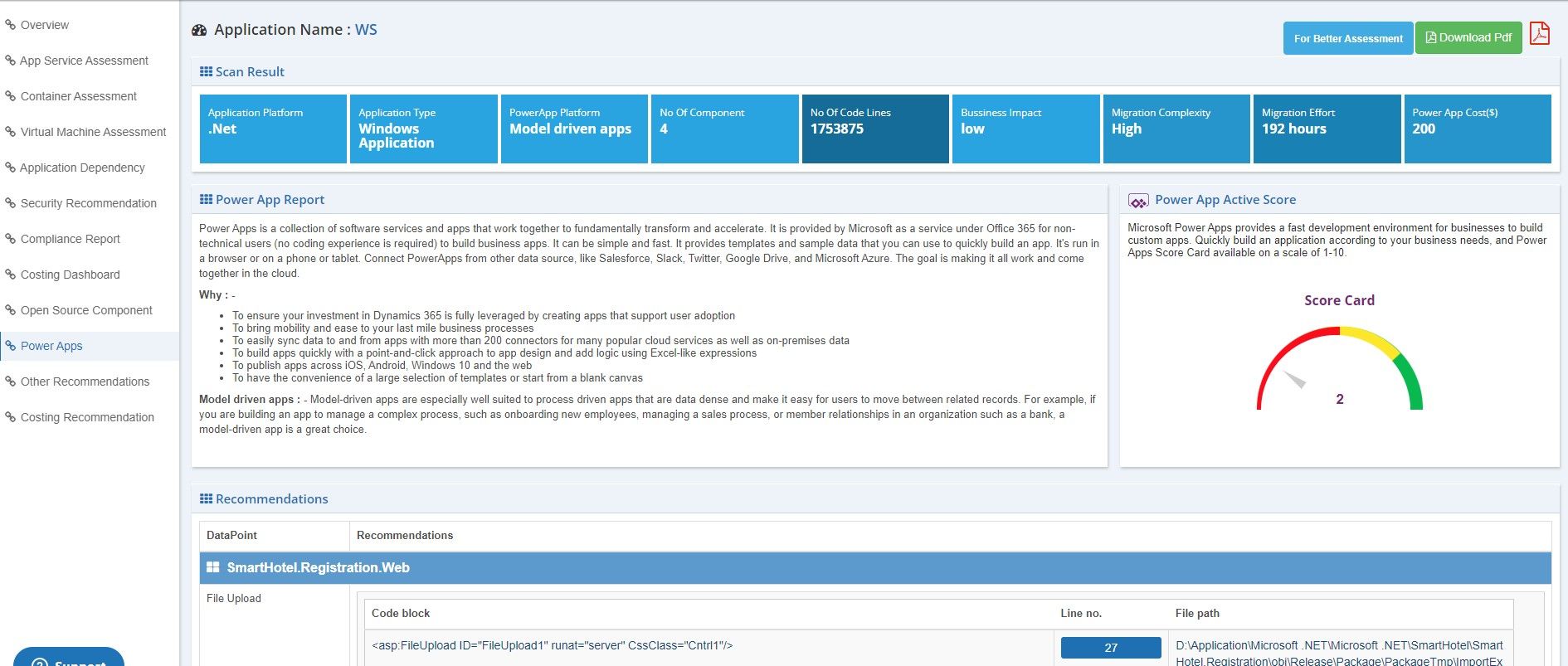Click the window icon beside SmartHotel.Registration.Web
Screen dimensions: 1568x666
tap(212, 567)
